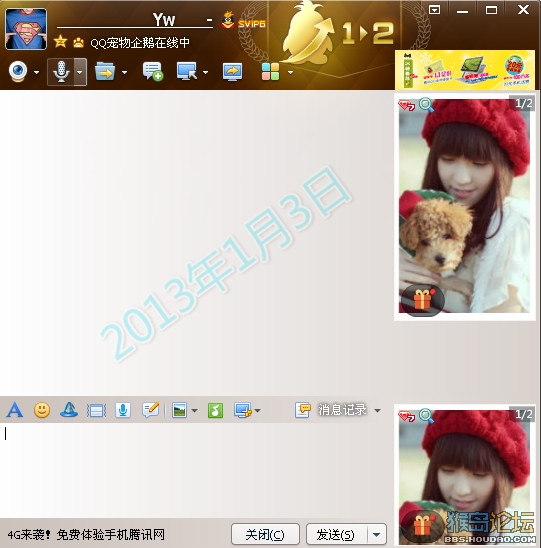Click the colorful apps grid icon
This screenshot has width=541, height=548.
coord(270,72)
